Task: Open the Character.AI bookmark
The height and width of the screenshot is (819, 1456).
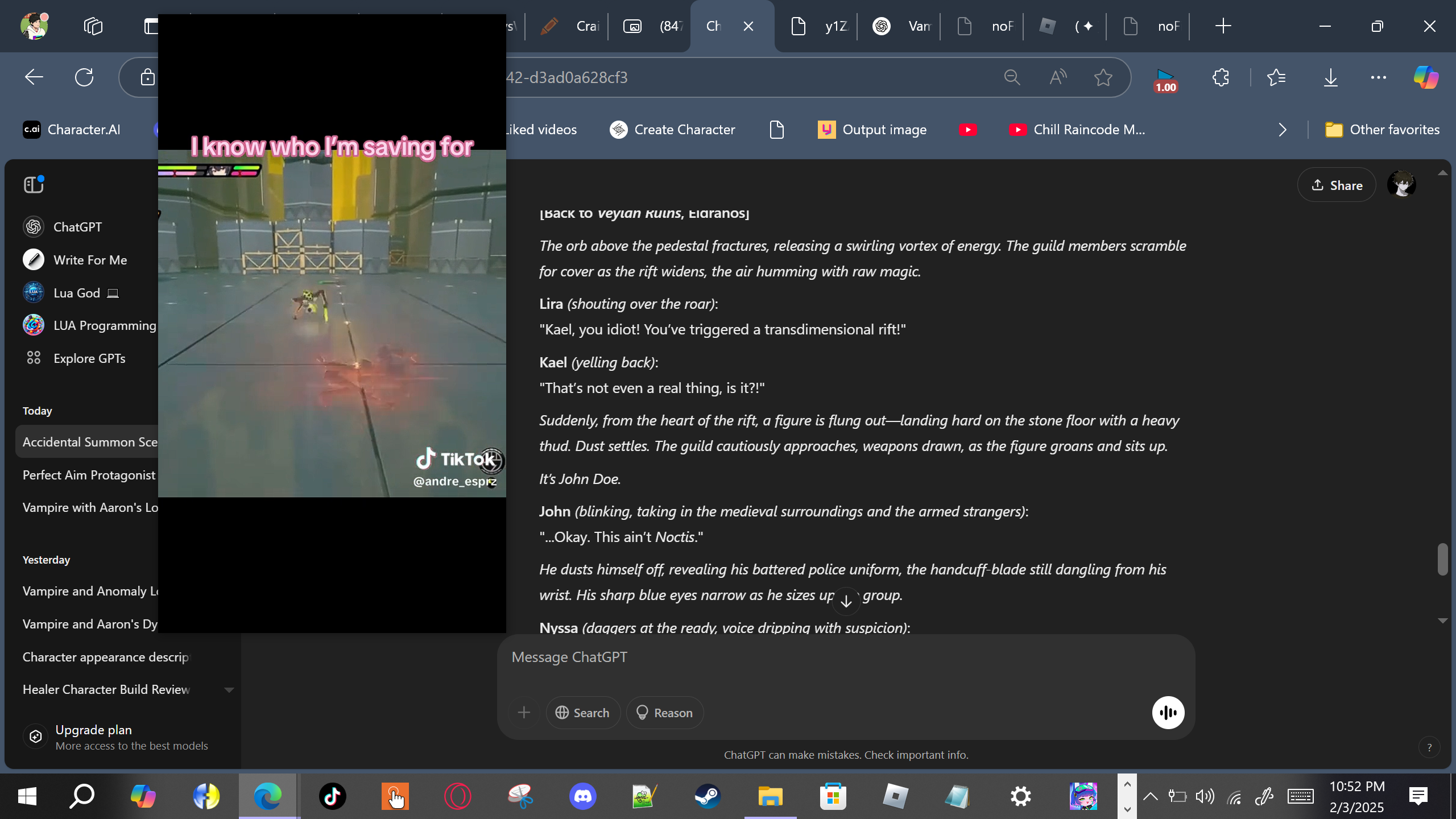Action: (x=72, y=130)
